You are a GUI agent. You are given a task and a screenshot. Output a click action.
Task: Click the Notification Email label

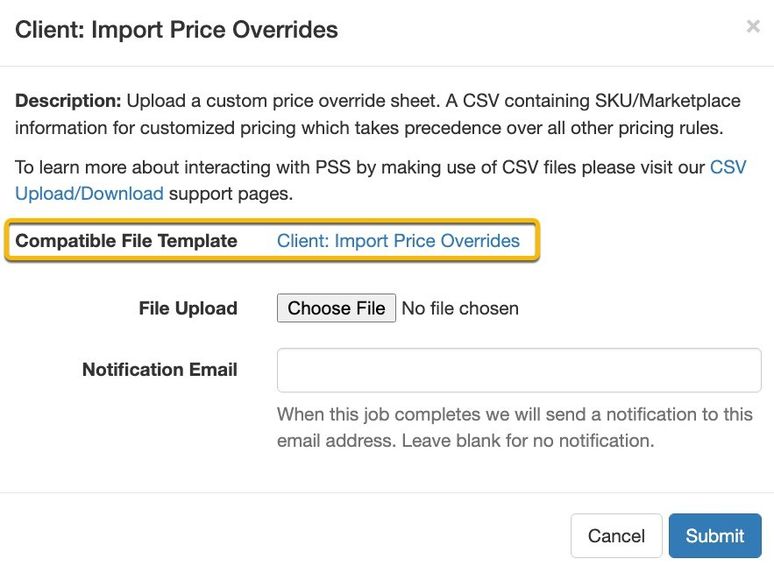tap(160, 370)
